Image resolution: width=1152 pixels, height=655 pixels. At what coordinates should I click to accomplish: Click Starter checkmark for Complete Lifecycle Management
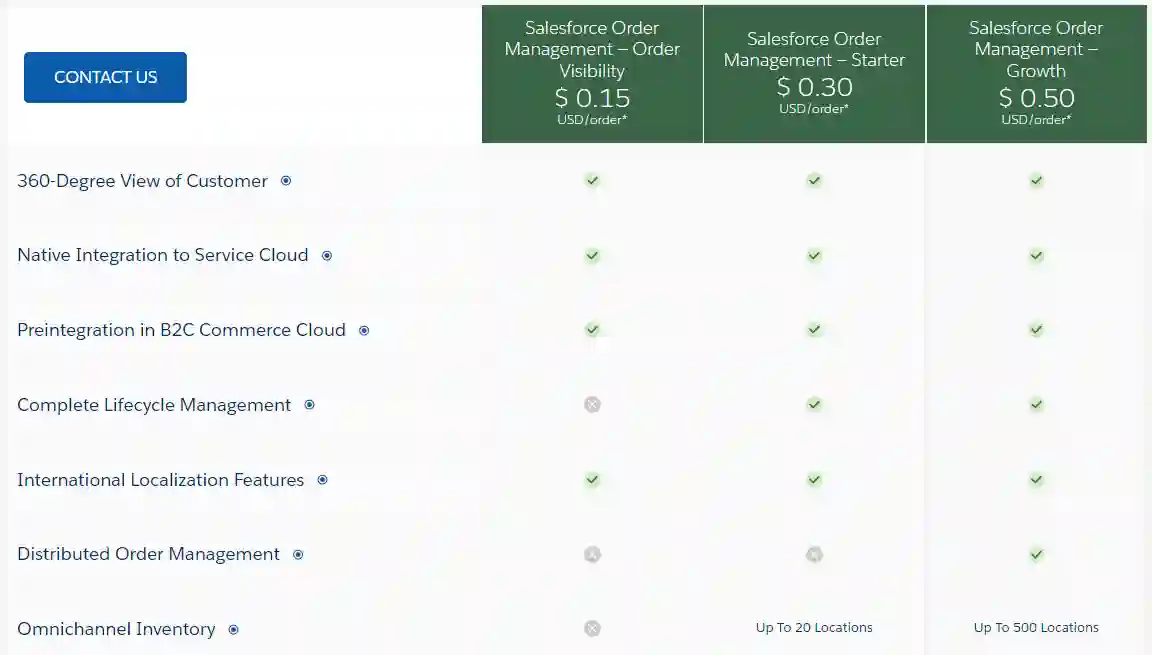tap(814, 405)
